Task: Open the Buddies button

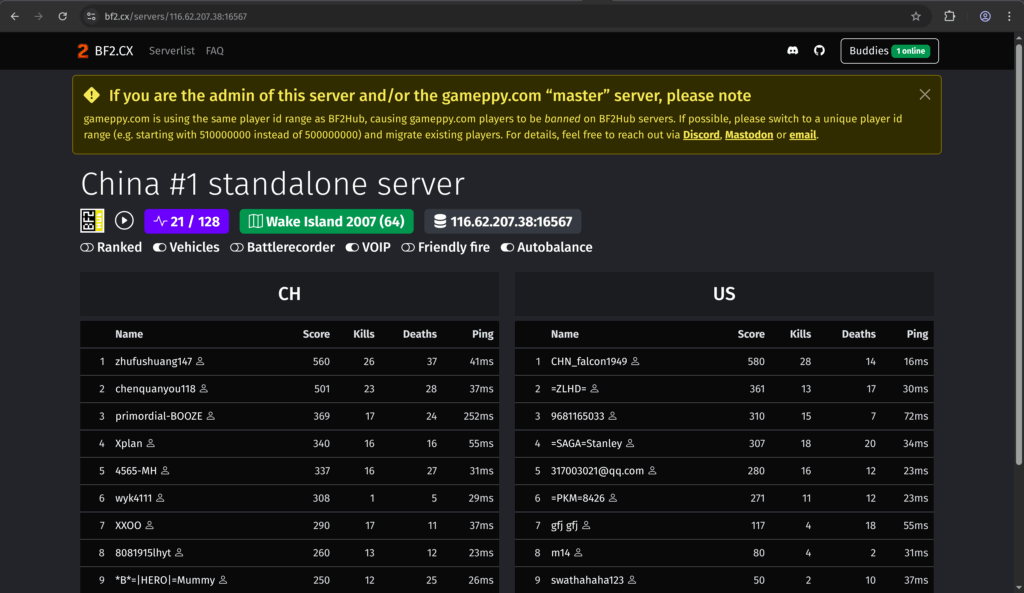Action: (889, 51)
